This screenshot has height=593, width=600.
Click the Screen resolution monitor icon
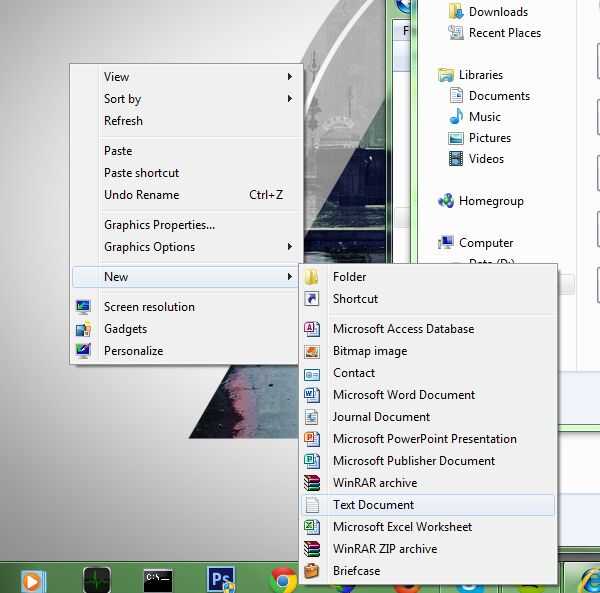[83, 307]
